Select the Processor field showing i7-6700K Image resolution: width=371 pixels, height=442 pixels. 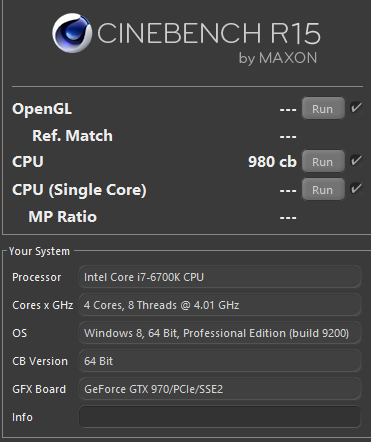click(220, 277)
